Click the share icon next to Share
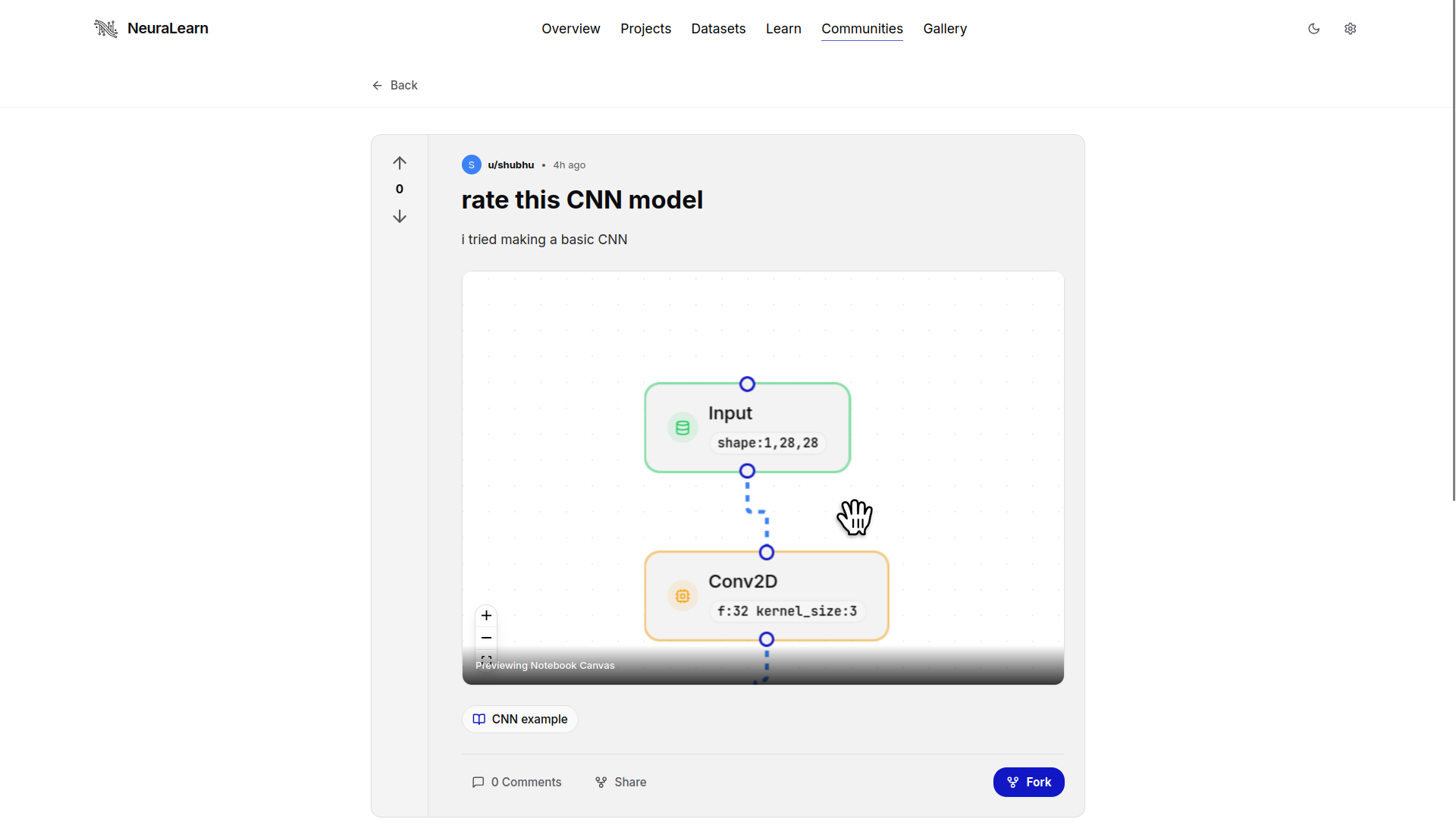This screenshot has height=825, width=1456. tap(601, 782)
